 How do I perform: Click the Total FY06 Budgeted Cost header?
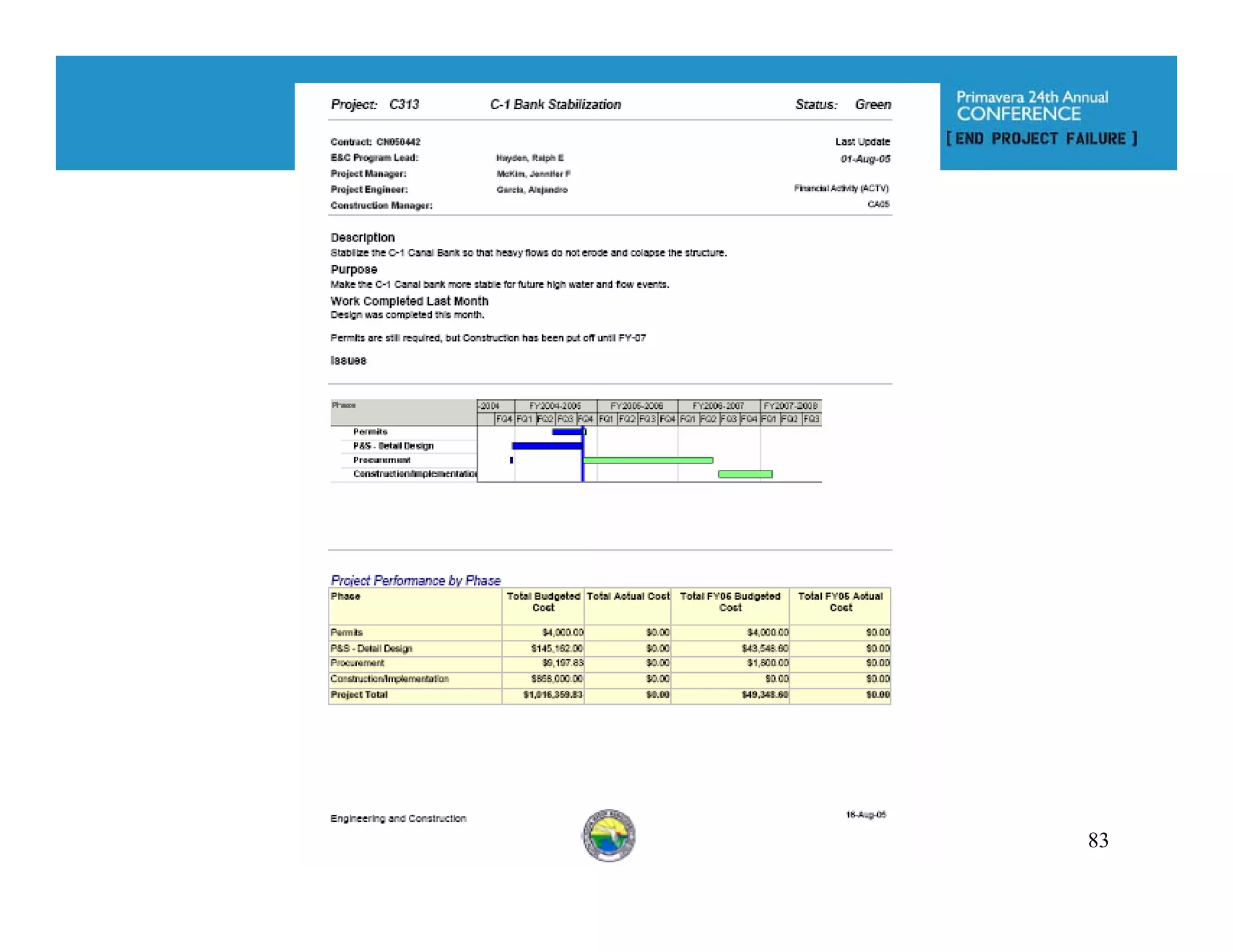[x=730, y=602]
